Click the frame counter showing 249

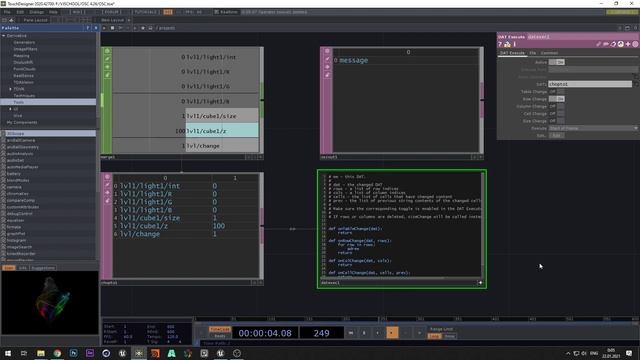point(321,333)
